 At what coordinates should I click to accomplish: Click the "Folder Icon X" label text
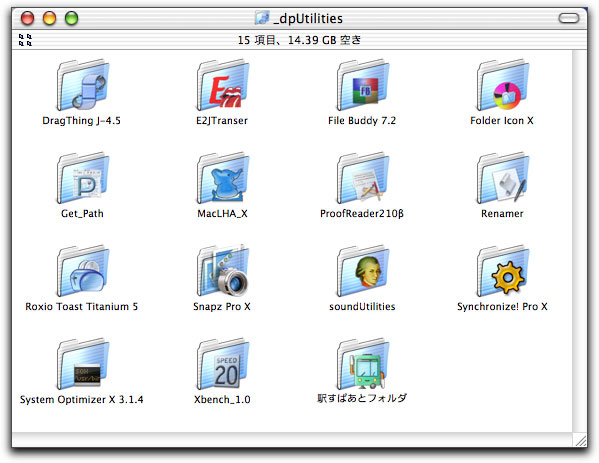502,121
